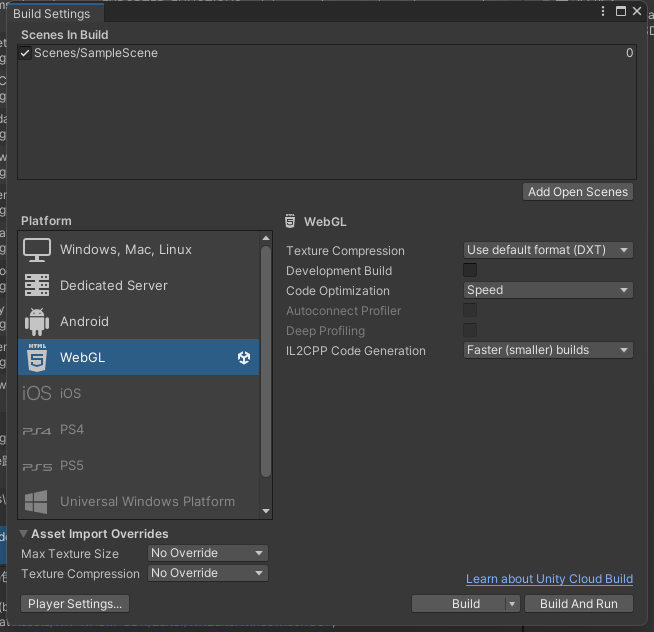654x632 pixels.
Task: Select the Android platform
Action: (139, 322)
